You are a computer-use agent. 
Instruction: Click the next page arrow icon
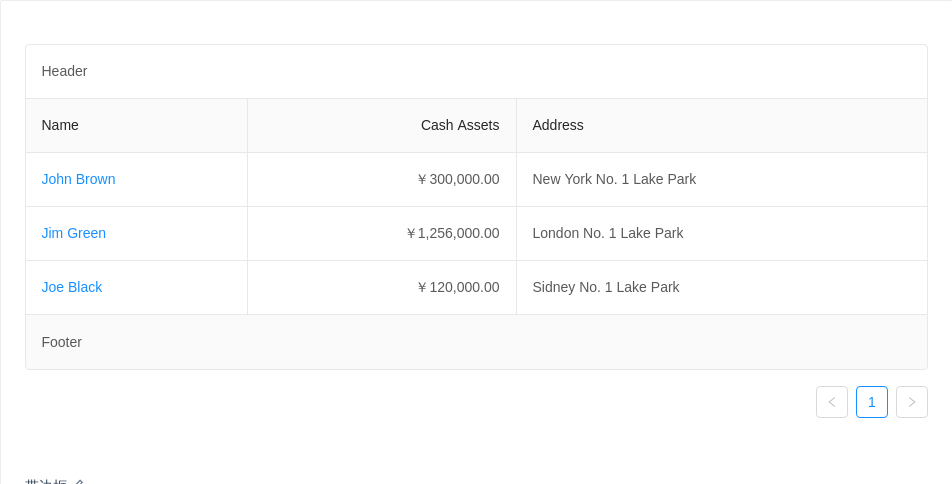click(912, 402)
